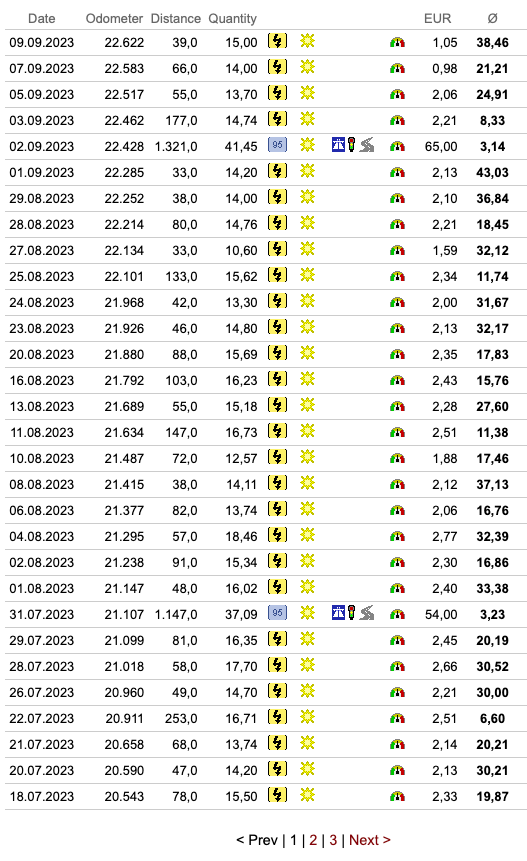Click the 95 fuel icon on 02.09.2023
Viewport: 527px width, 861px height.
pos(277,145)
